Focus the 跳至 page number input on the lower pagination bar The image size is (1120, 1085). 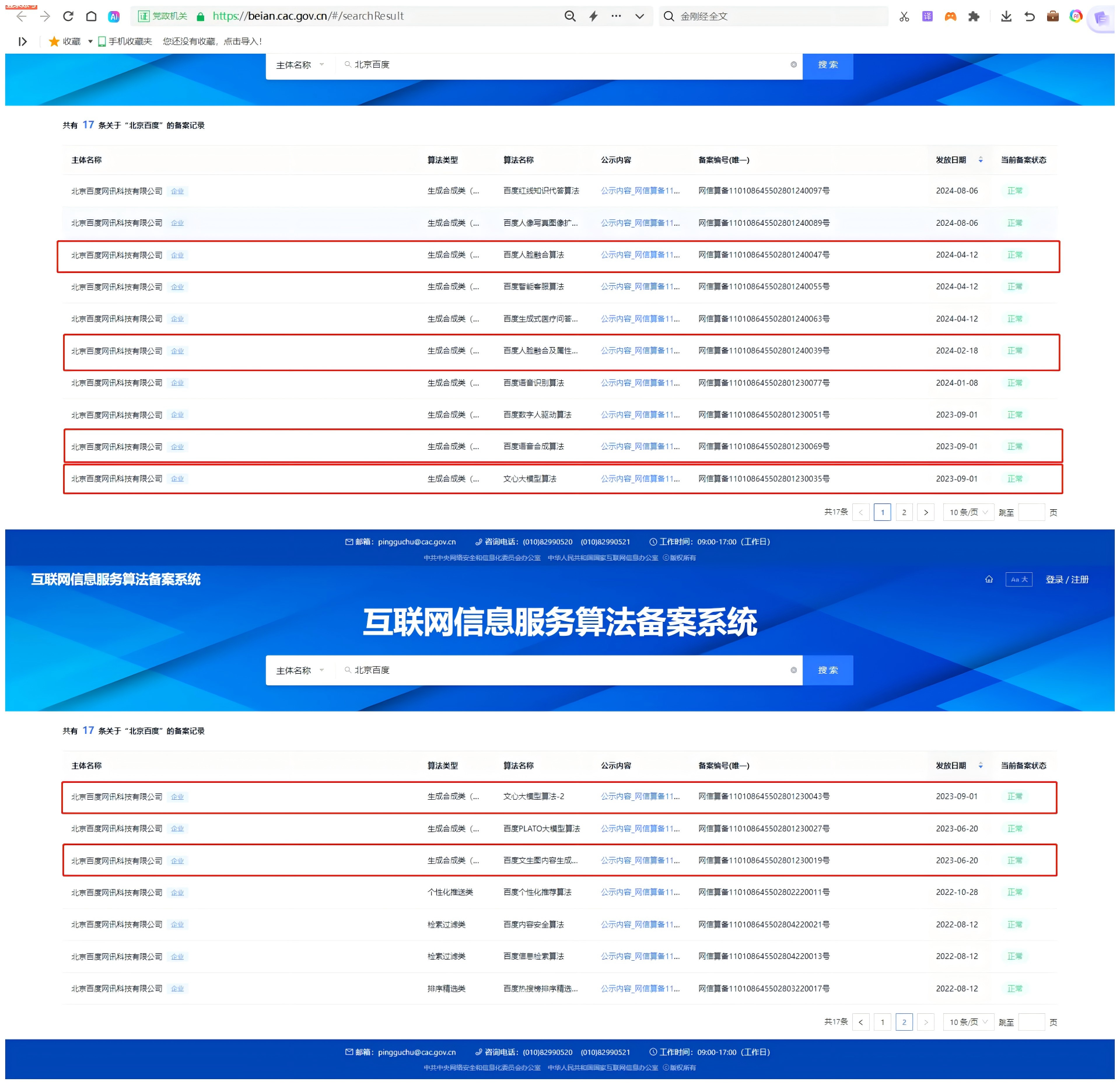(1031, 1022)
